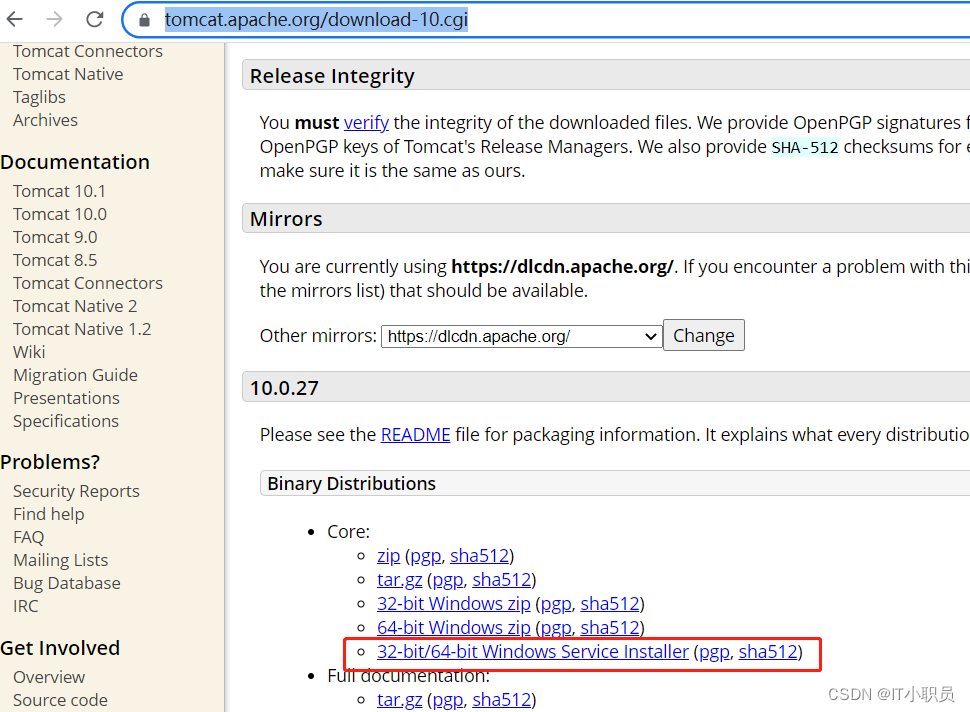Open the verify link under Release Integrity
This screenshot has width=970, height=712.
[x=366, y=122]
